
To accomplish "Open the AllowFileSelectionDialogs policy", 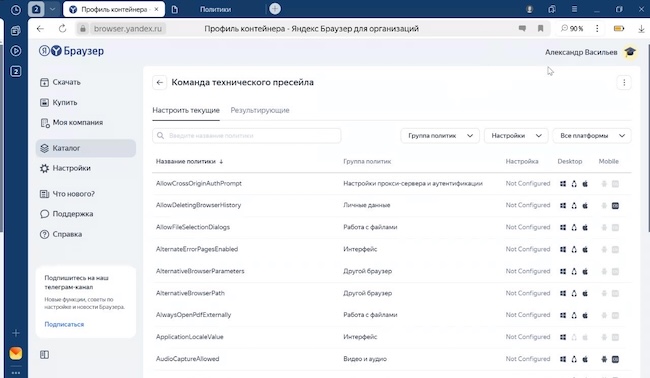I will coord(193,227).
